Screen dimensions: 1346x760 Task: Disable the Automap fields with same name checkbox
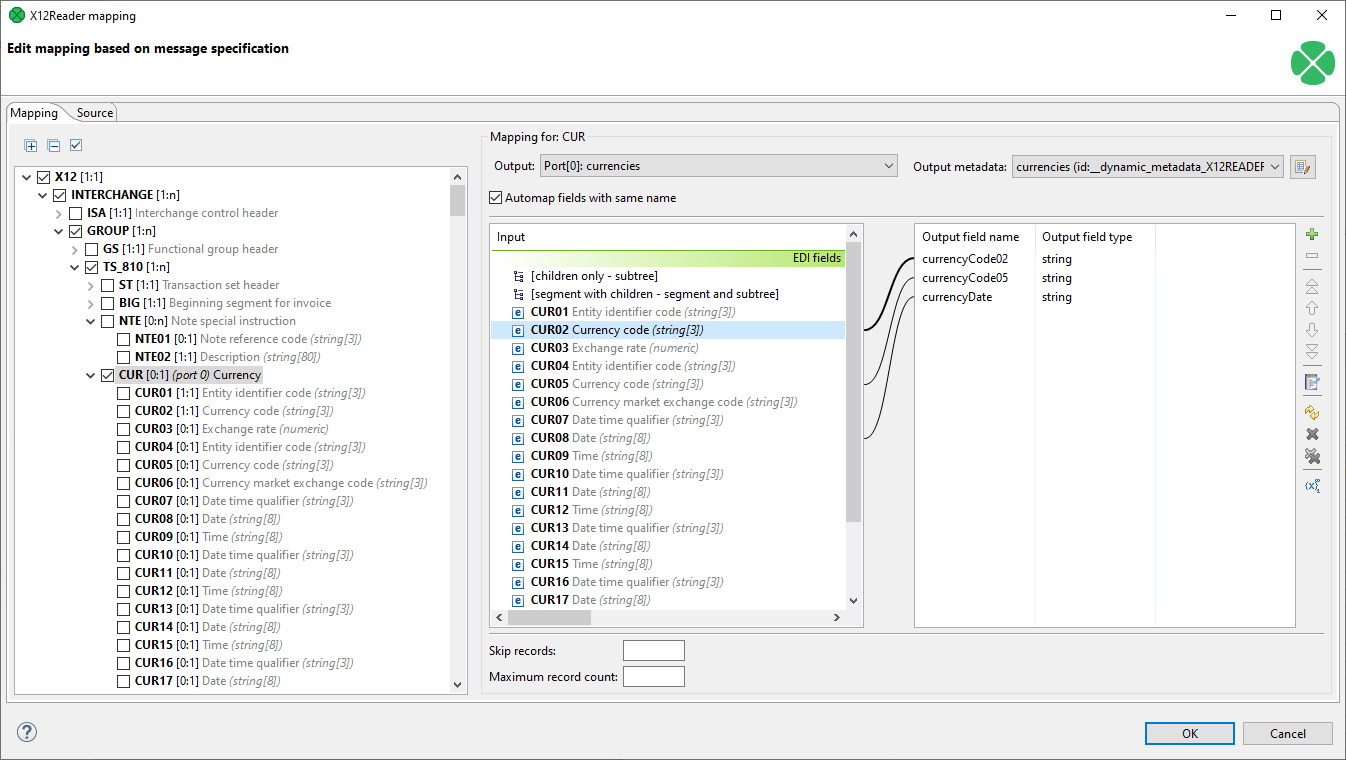pos(495,197)
